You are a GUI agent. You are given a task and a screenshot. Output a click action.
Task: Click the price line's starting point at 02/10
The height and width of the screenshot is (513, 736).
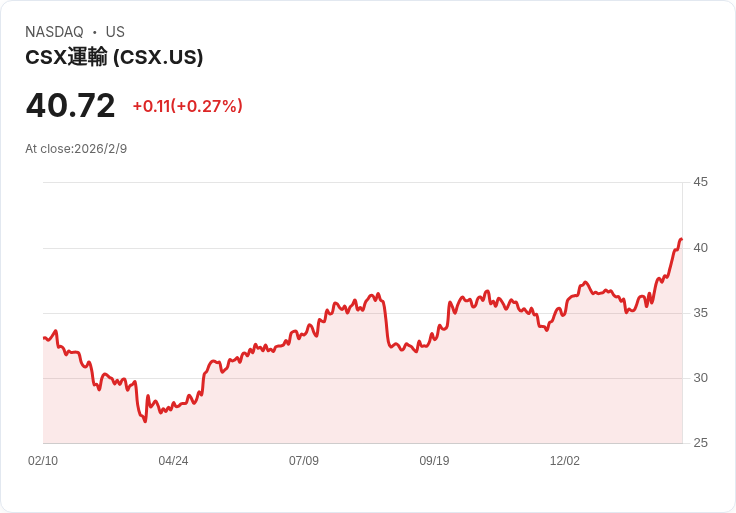(x=44, y=338)
